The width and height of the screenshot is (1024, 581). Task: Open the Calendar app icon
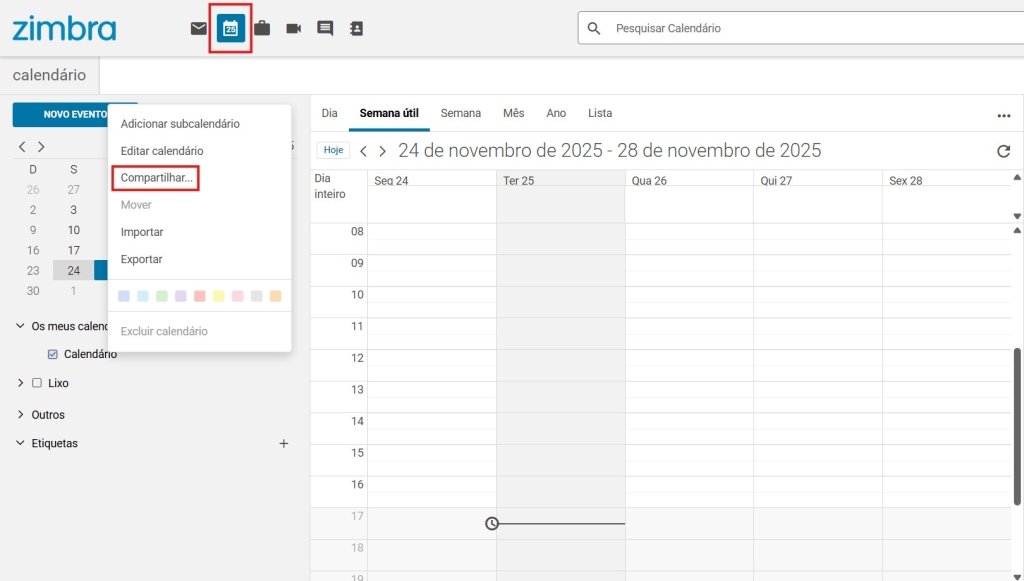point(231,29)
